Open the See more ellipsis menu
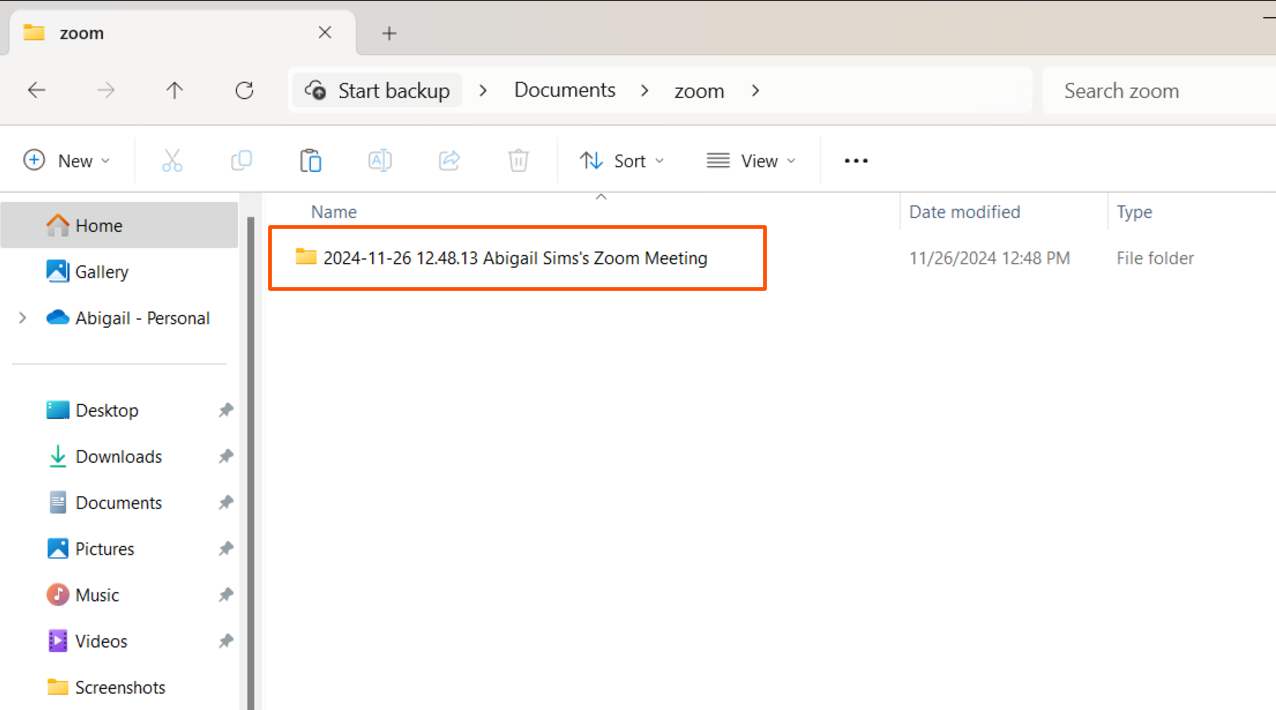 point(856,161)
